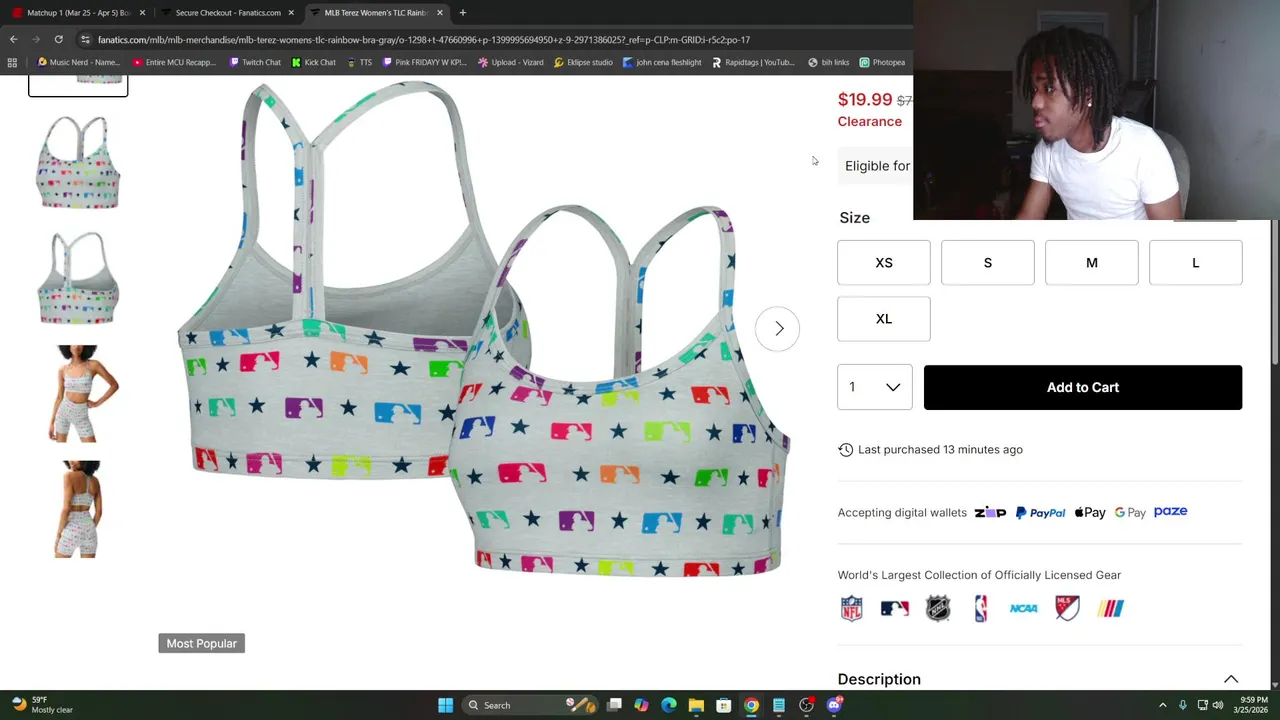Open the weather widget on taskbar
The width and height of the screenshot is (1280, 720).
pos(42,705)
